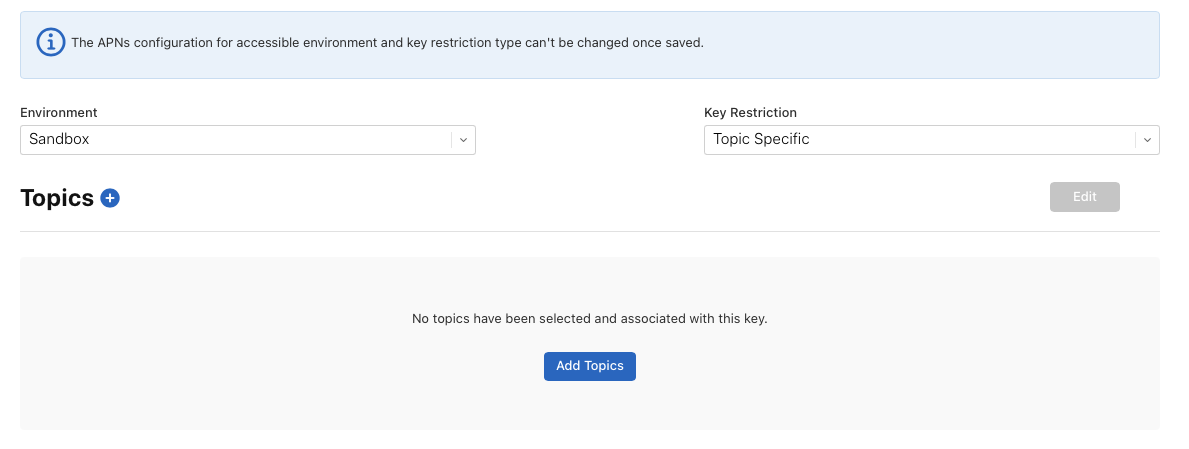
Task: Click the Sandbox value text
Action: tap(59, 140)
